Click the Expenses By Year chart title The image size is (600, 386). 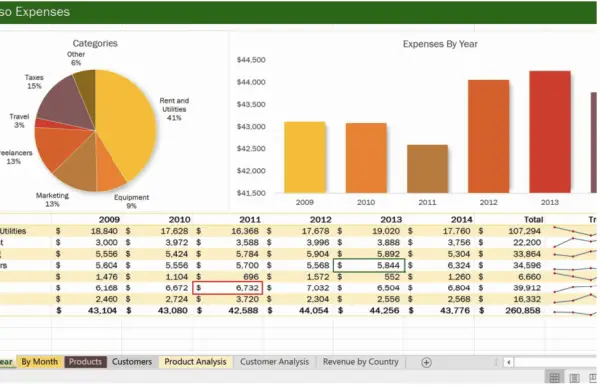click(x=440, y=44)
